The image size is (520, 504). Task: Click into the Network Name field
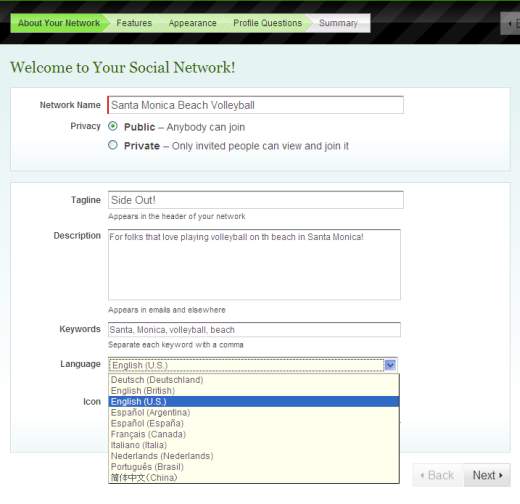click(x=255, y=105)
